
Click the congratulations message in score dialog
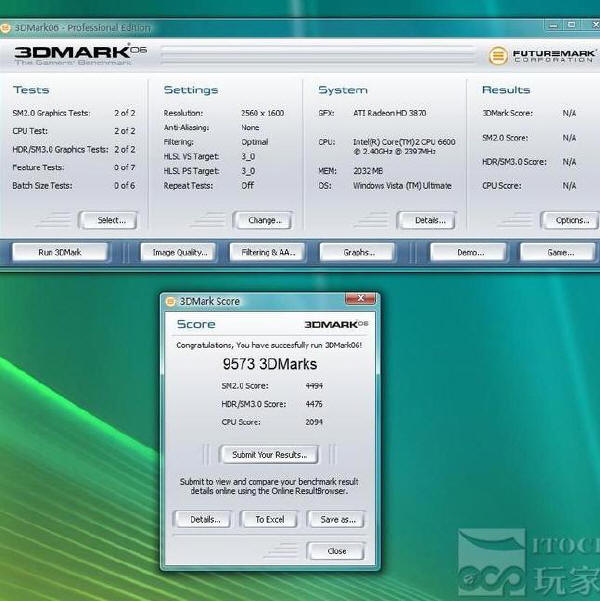[269, 345]
